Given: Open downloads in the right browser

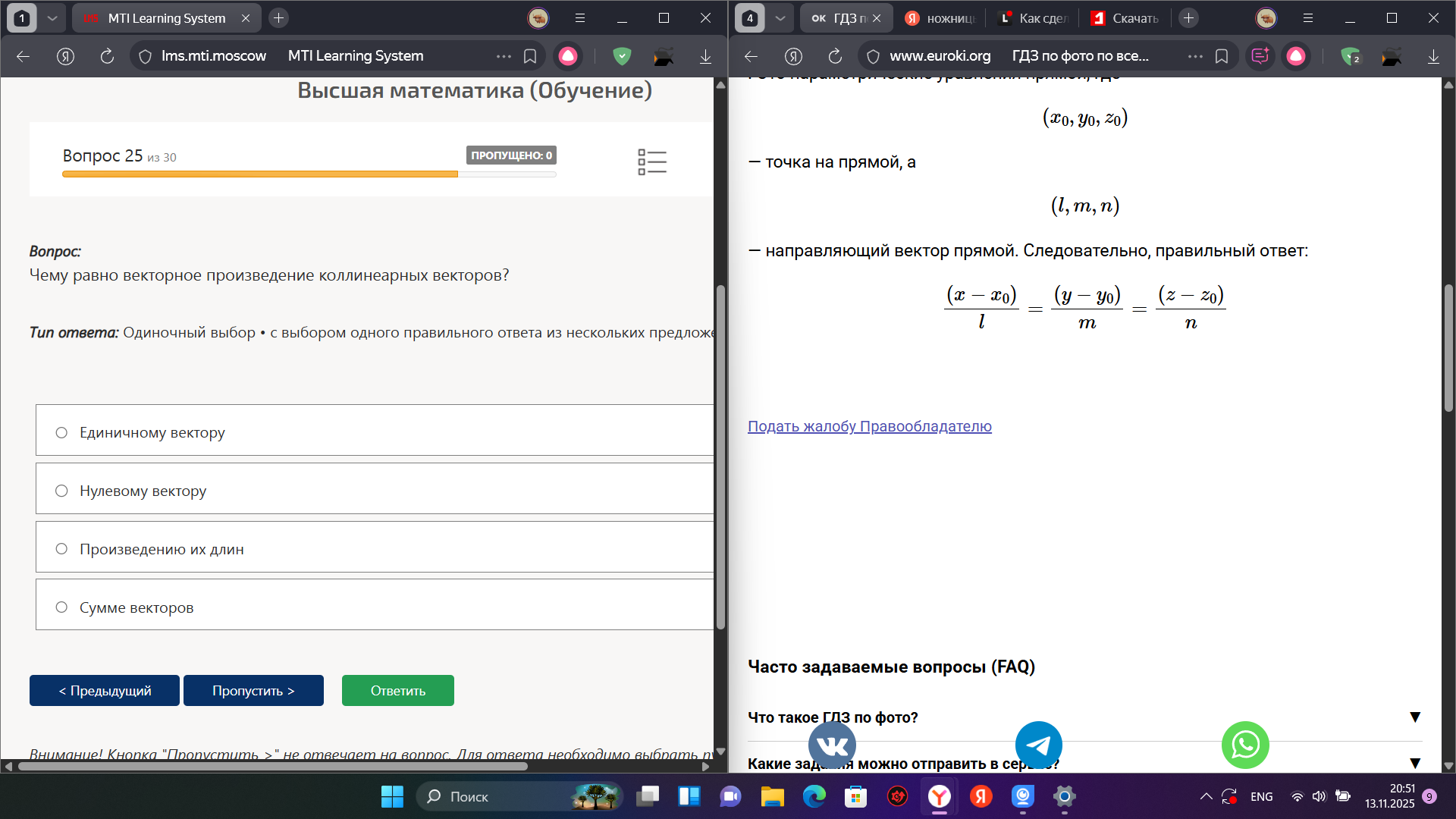Looking at the screenshot, I should (1433, 56).
